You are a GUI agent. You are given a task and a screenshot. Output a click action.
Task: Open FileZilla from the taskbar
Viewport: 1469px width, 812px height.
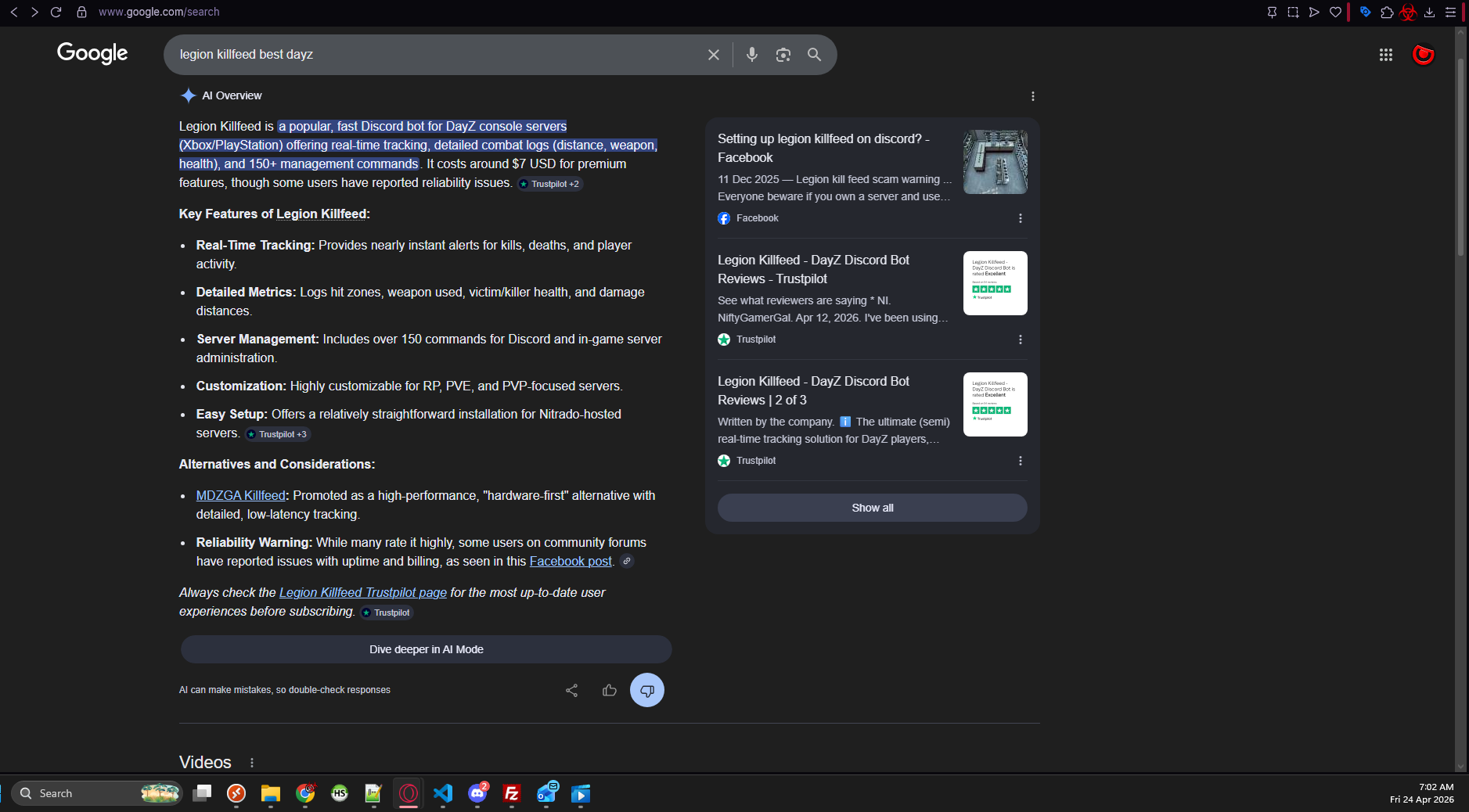[512, 793]
